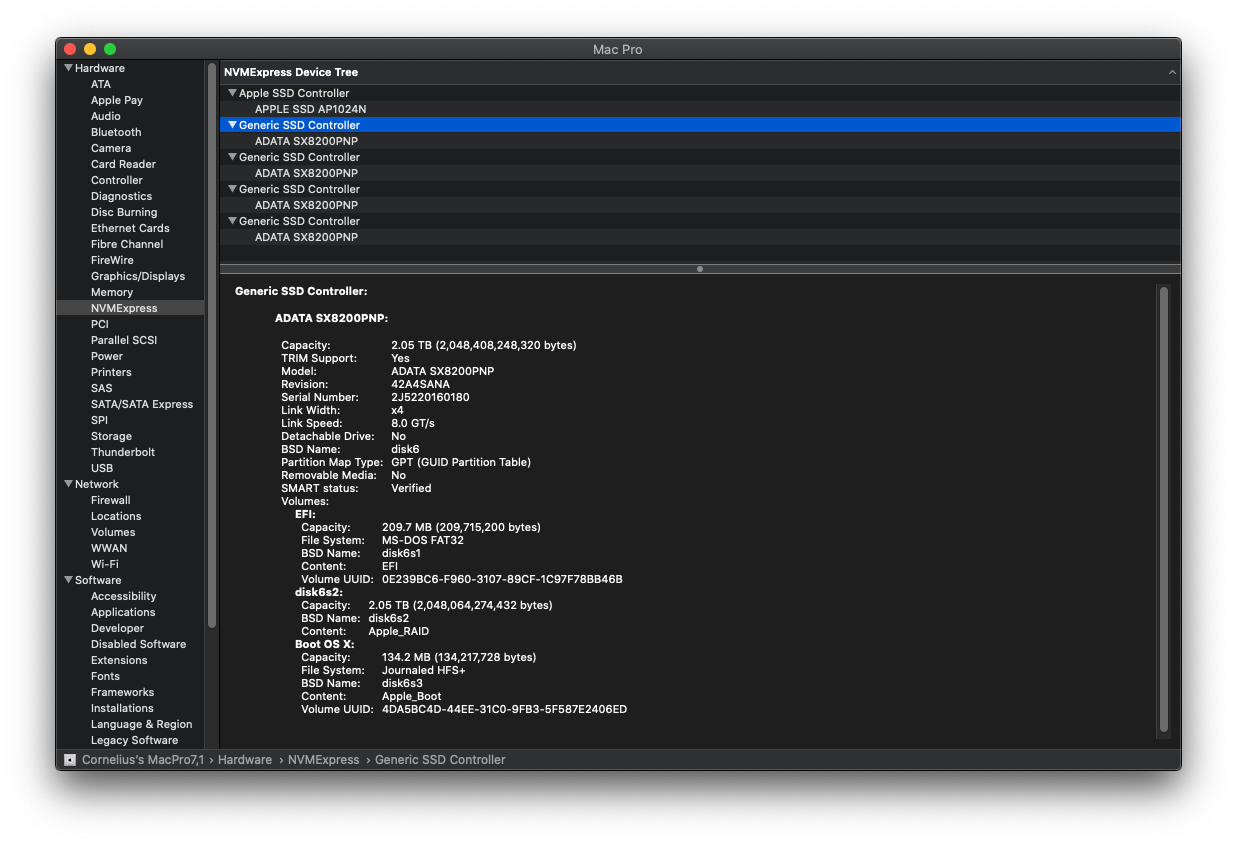Viewport: 1237px width, 844px height.
Task: Select Volumes under Network
Action: coord(113,532)
